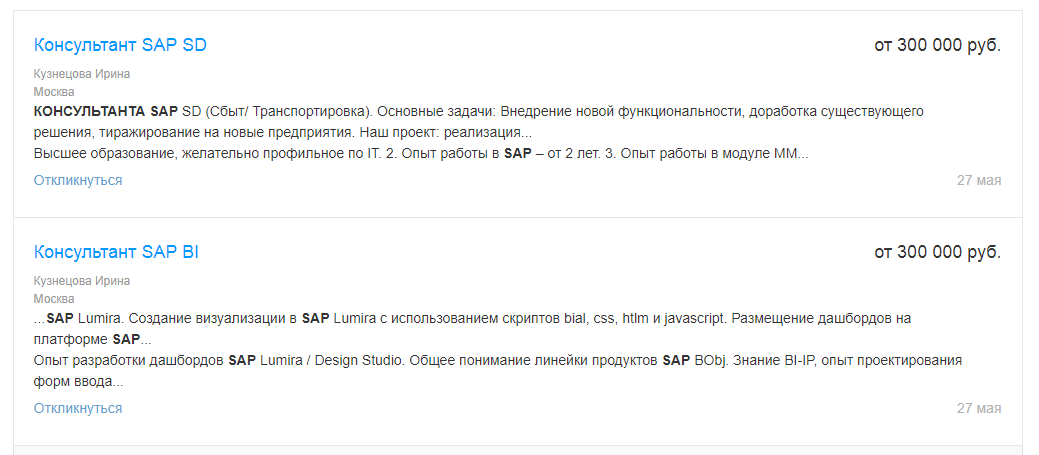The width and height of the screenshot is (1039, 455).
Task: Click the SAP BI salary от 300 000 руб.
Action: pyautogui.click(x=937, y=252)
